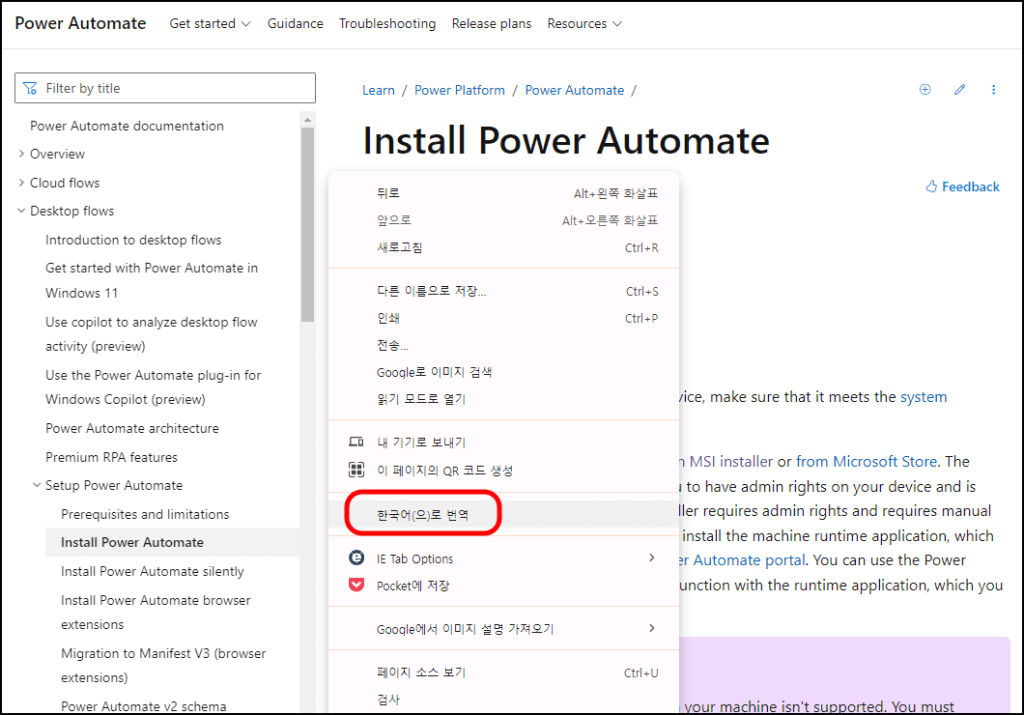Choose 다른 이름으로 저장 menu item

504,291
